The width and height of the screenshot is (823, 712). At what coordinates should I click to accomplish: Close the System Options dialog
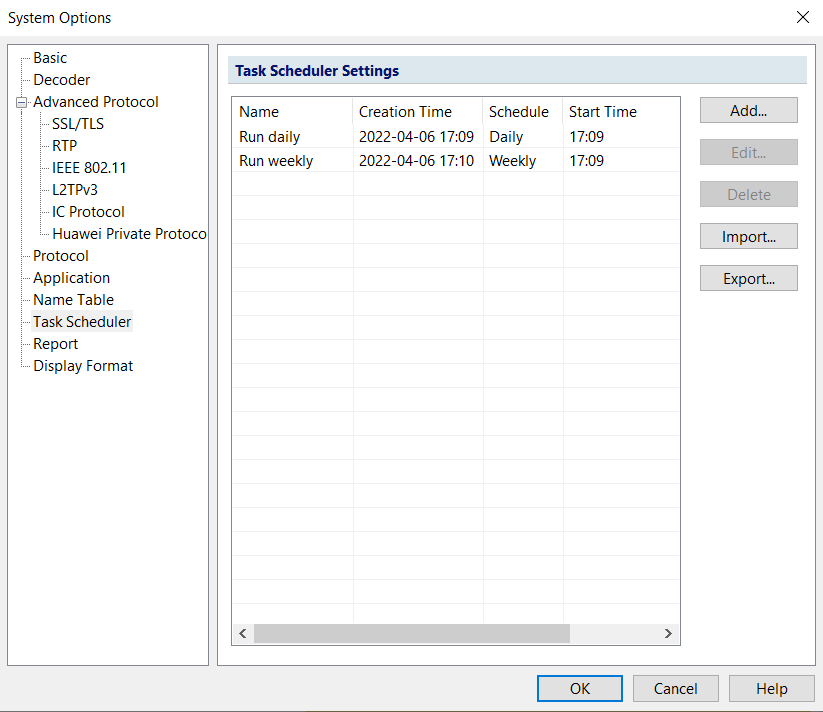coord(803,17)
